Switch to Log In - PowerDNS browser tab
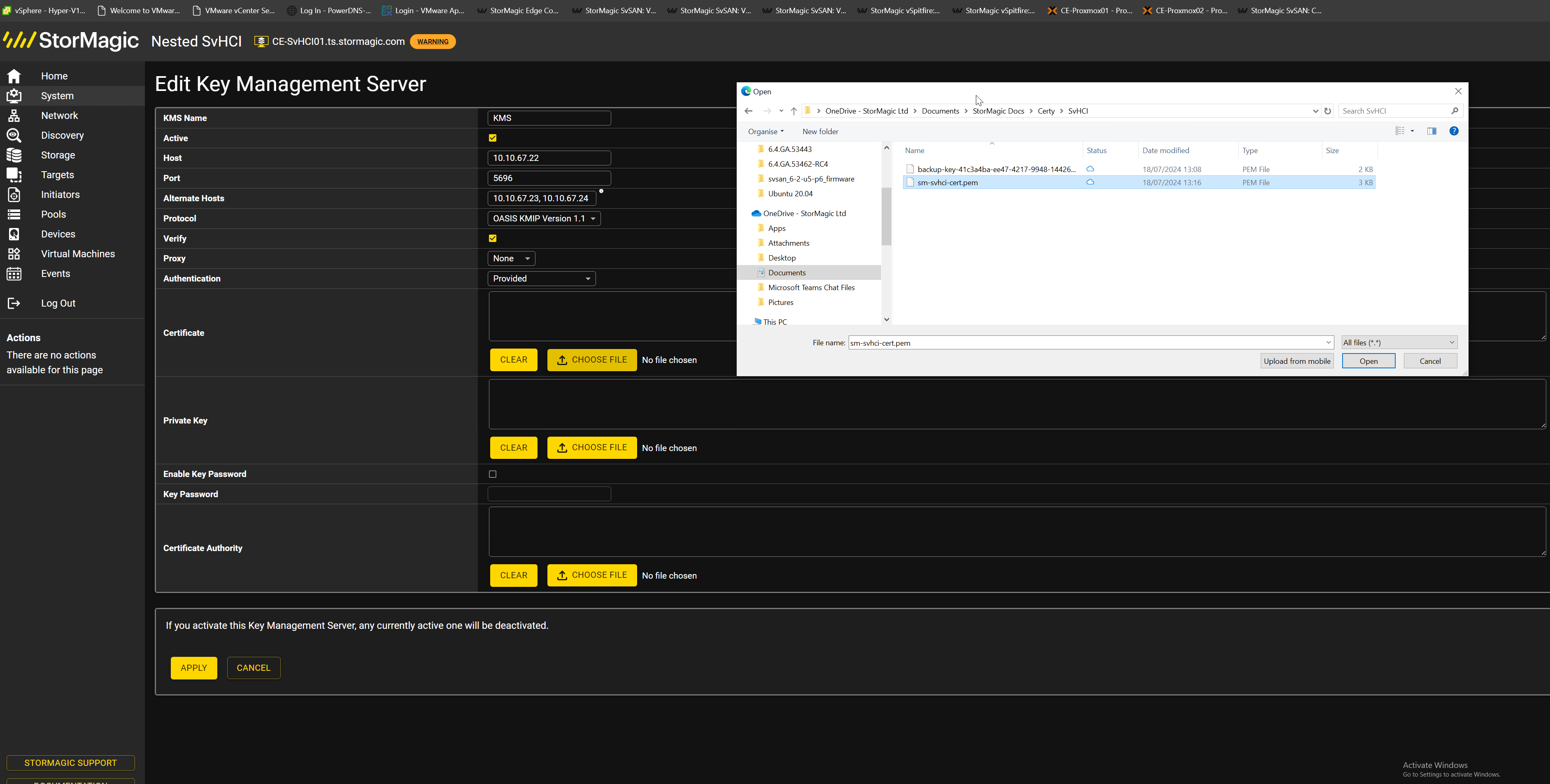Viewport: 1550px width, 784px height. click(328, 10)
